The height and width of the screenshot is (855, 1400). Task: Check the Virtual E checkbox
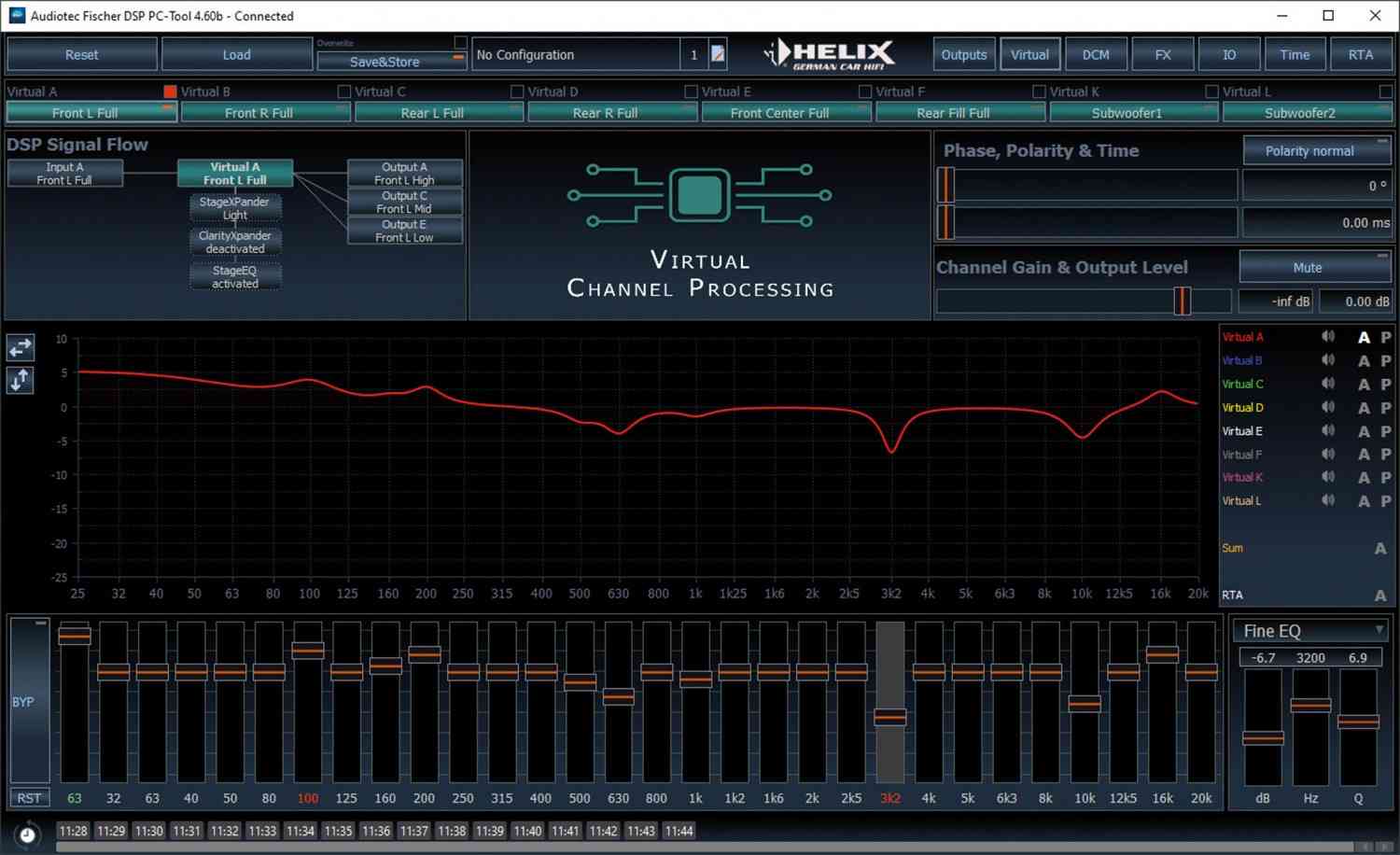[x=864, y=91]
